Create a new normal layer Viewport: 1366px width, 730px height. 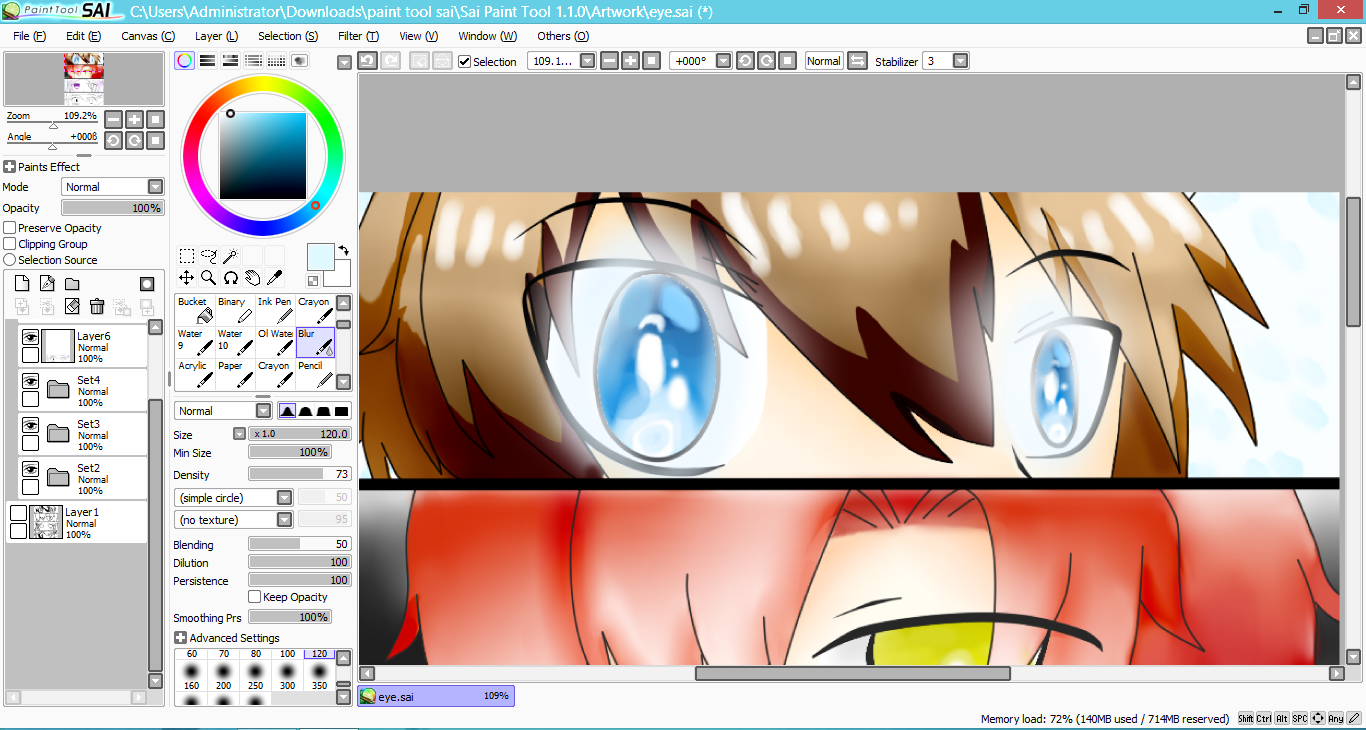tap(22, 284)
